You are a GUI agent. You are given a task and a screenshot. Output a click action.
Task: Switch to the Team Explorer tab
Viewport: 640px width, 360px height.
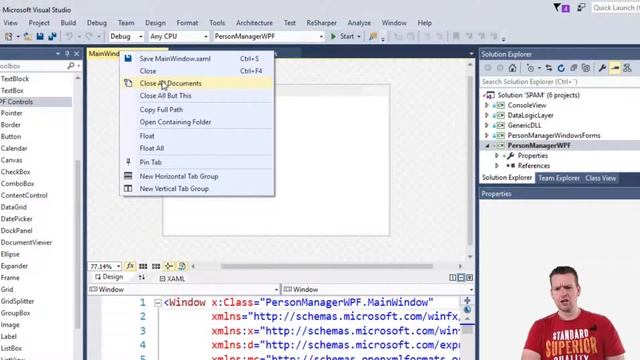point(559,178)
